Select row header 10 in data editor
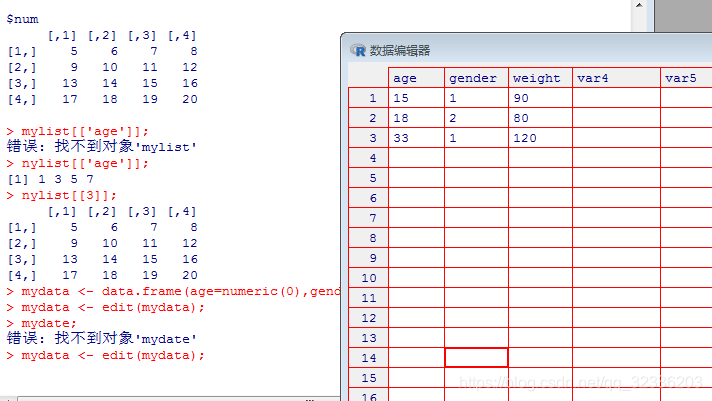The width and height of the screenshot is (712, 401). [368, 278]
